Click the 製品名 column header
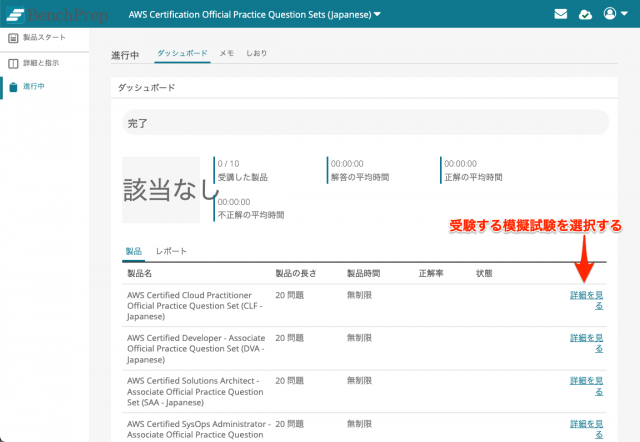The image size is (640, 442). (140, 273)
